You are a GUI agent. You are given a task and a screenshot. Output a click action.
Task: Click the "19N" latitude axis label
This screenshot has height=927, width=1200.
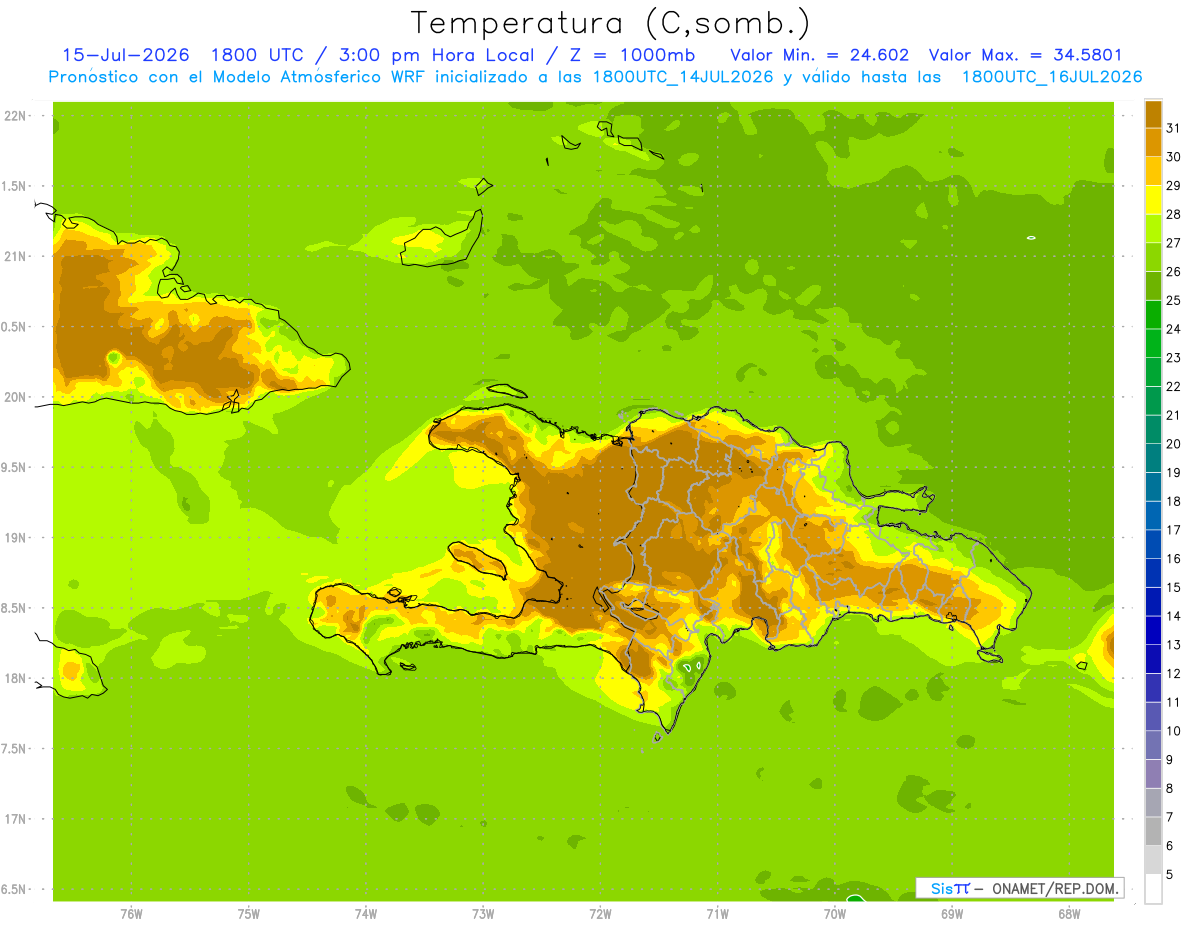(15, 538)
